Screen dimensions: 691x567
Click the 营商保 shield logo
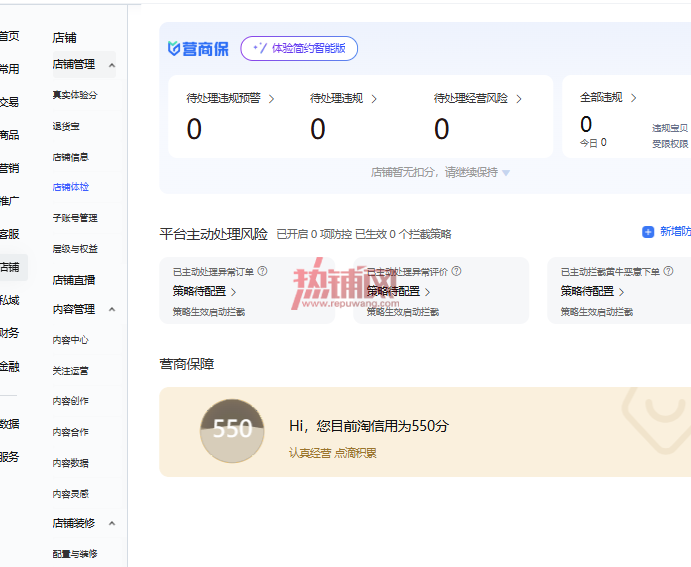174,48
